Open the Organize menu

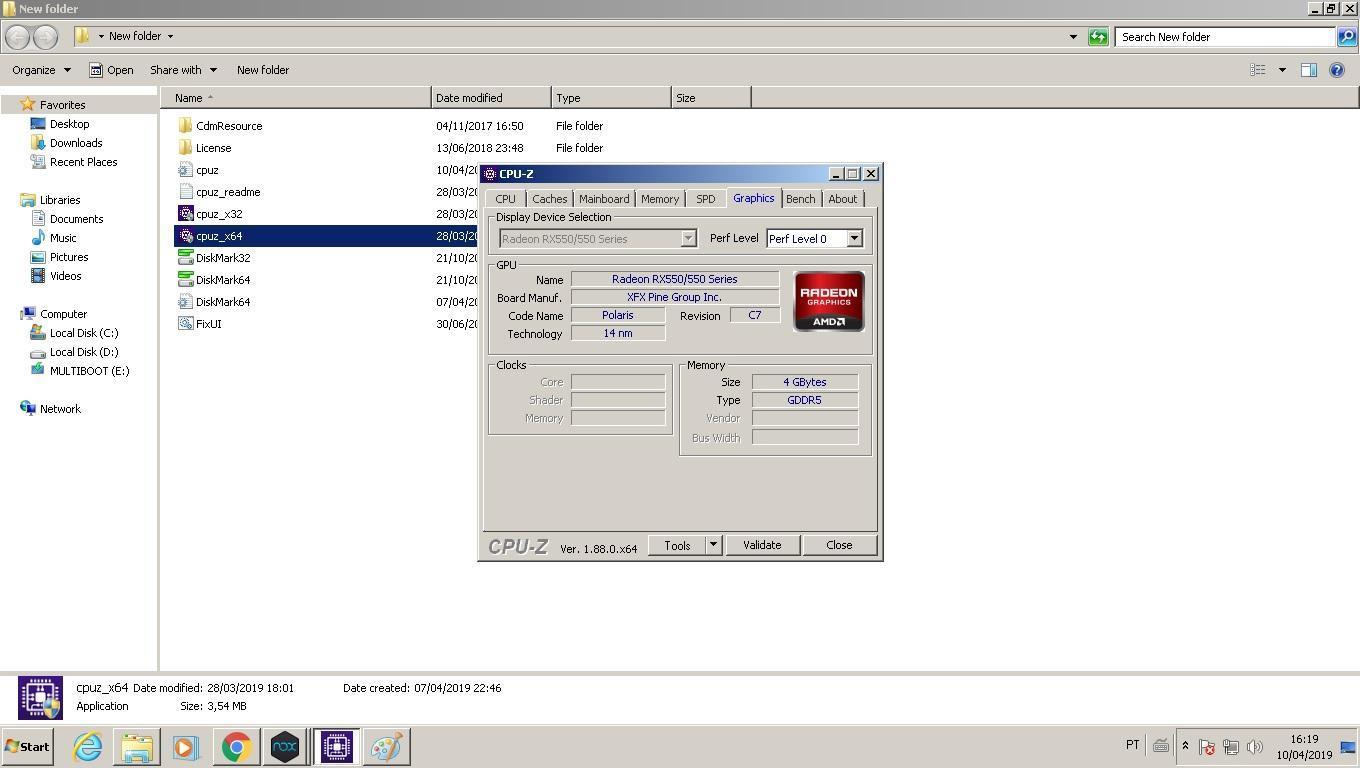coord(41,70)
